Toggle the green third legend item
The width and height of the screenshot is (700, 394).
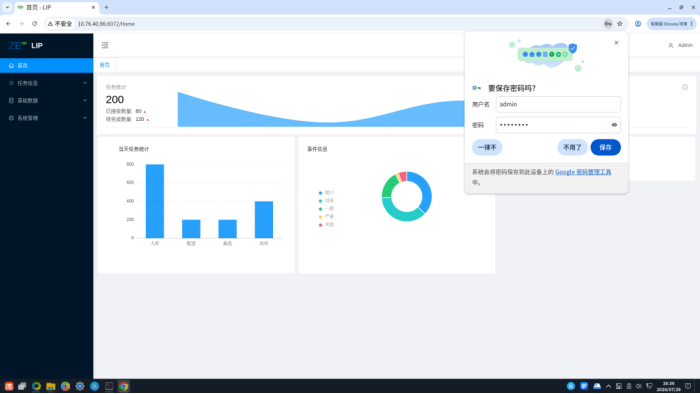[x=326, y=208]
